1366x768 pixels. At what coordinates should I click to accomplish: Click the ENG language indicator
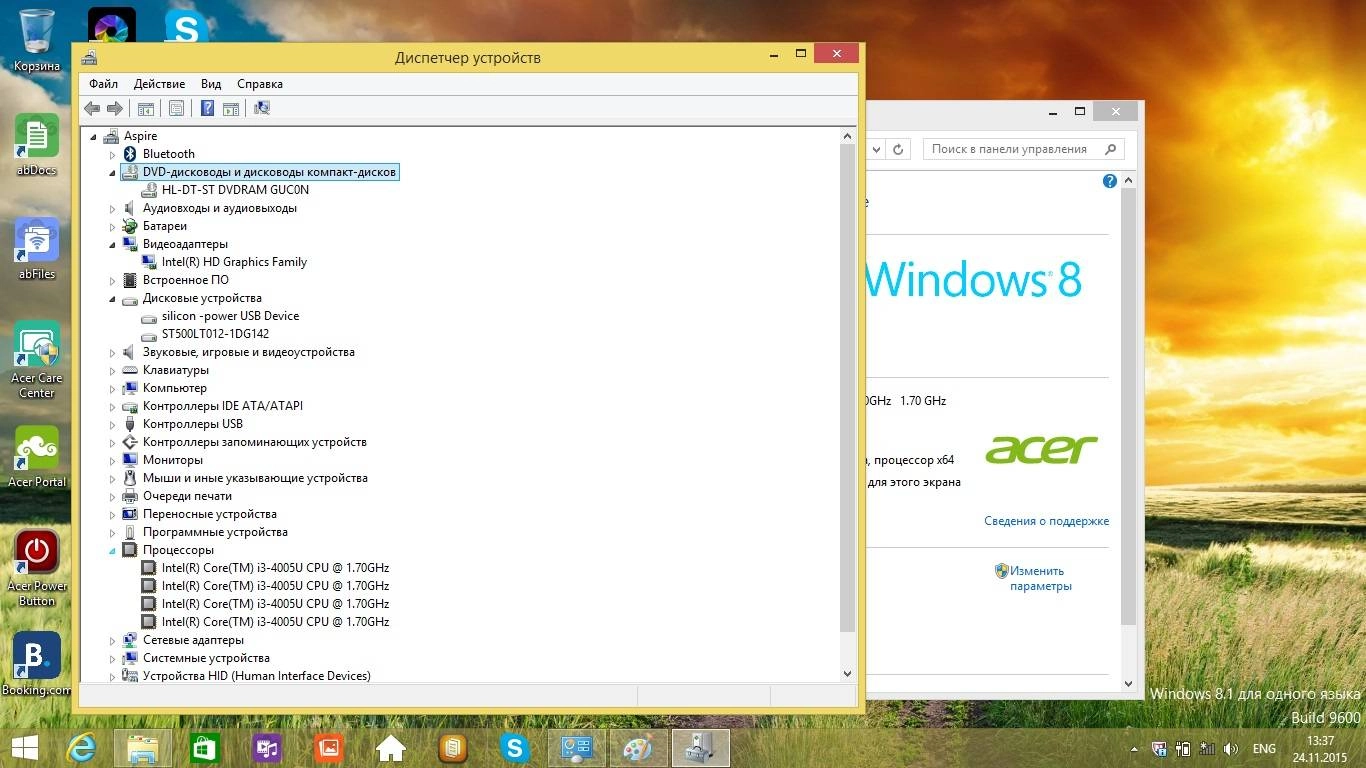[x=1264, y=749]
